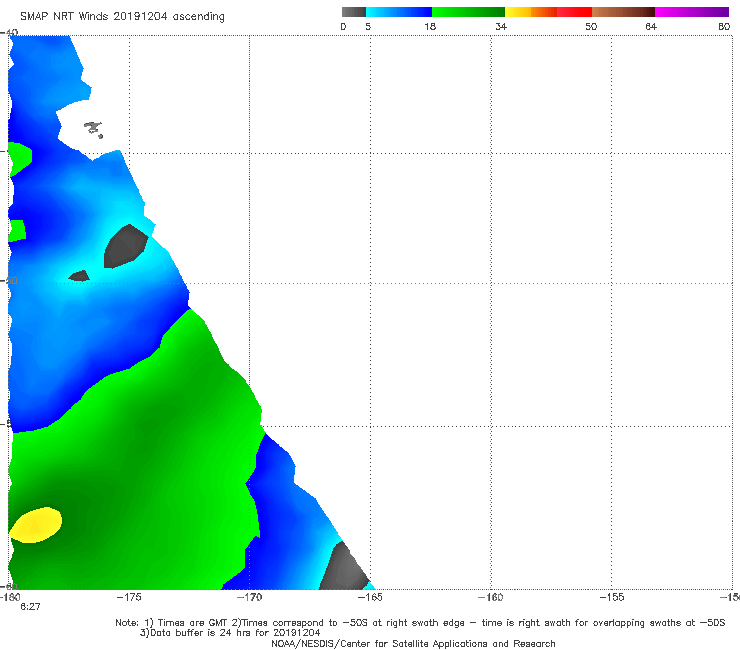Click the small dark patch near latitude -50
This screenshot has width=740, height=650.
pos(79,276)
